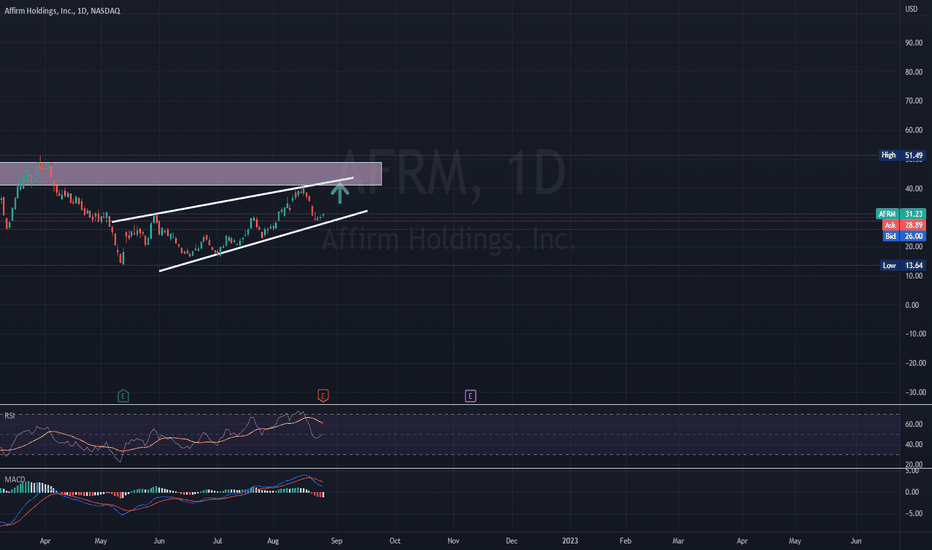Viewport: 932px width, 550px height.
Task: Click the Sep label on the time axis
Action: click(336, 541)
